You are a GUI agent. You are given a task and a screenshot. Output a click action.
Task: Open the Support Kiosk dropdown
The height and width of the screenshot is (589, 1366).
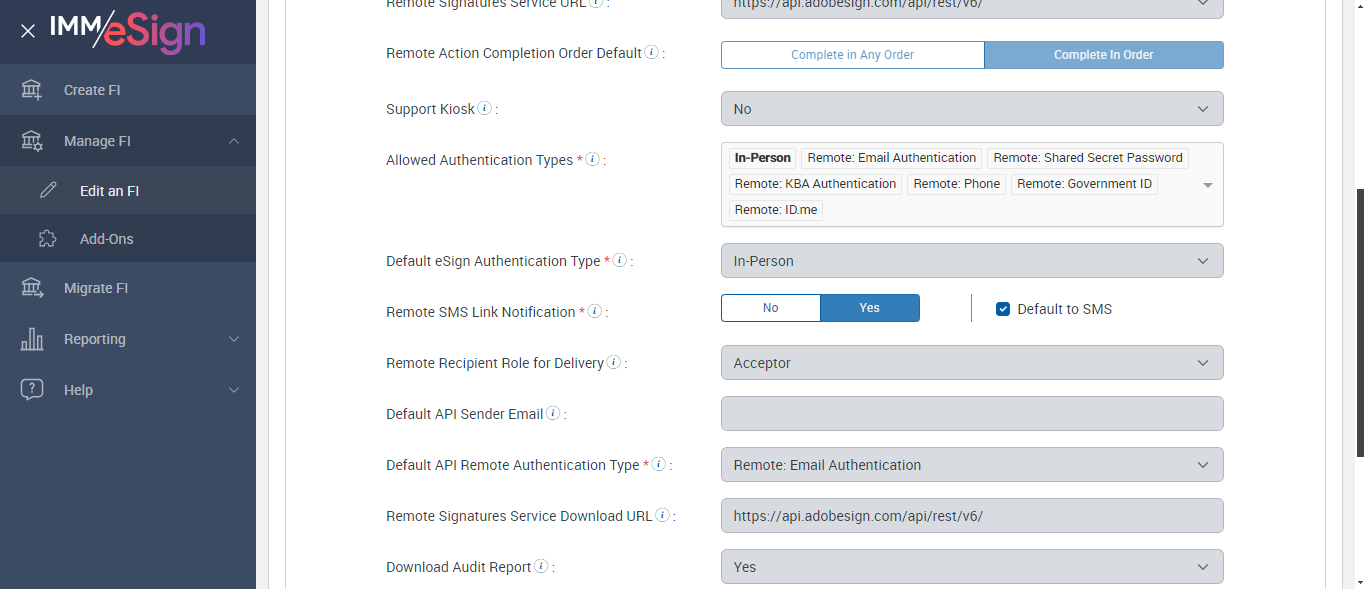click(x=971, y=109)
